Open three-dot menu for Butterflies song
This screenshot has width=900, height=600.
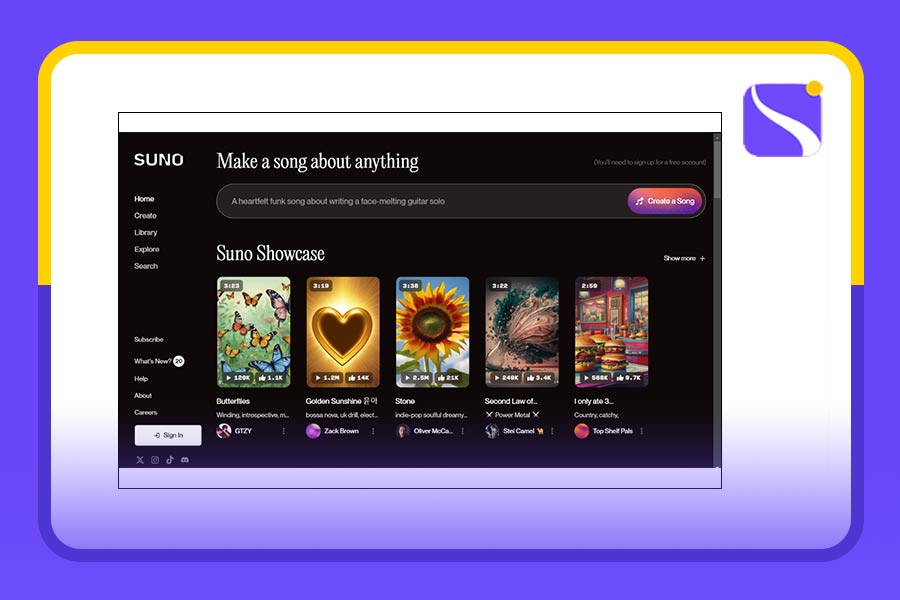click(x=284, y=431)
